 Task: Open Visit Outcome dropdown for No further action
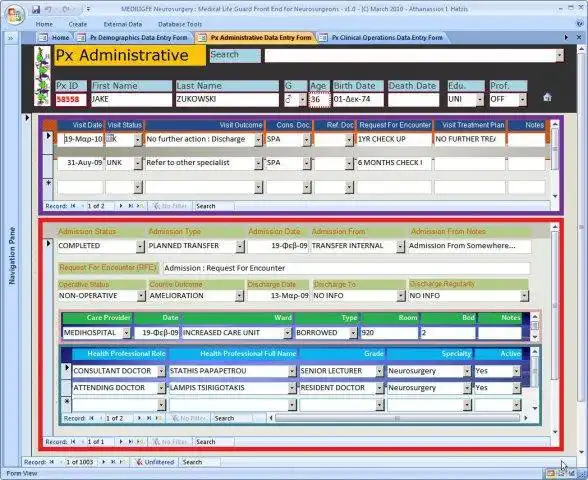(x=258, y=140)
